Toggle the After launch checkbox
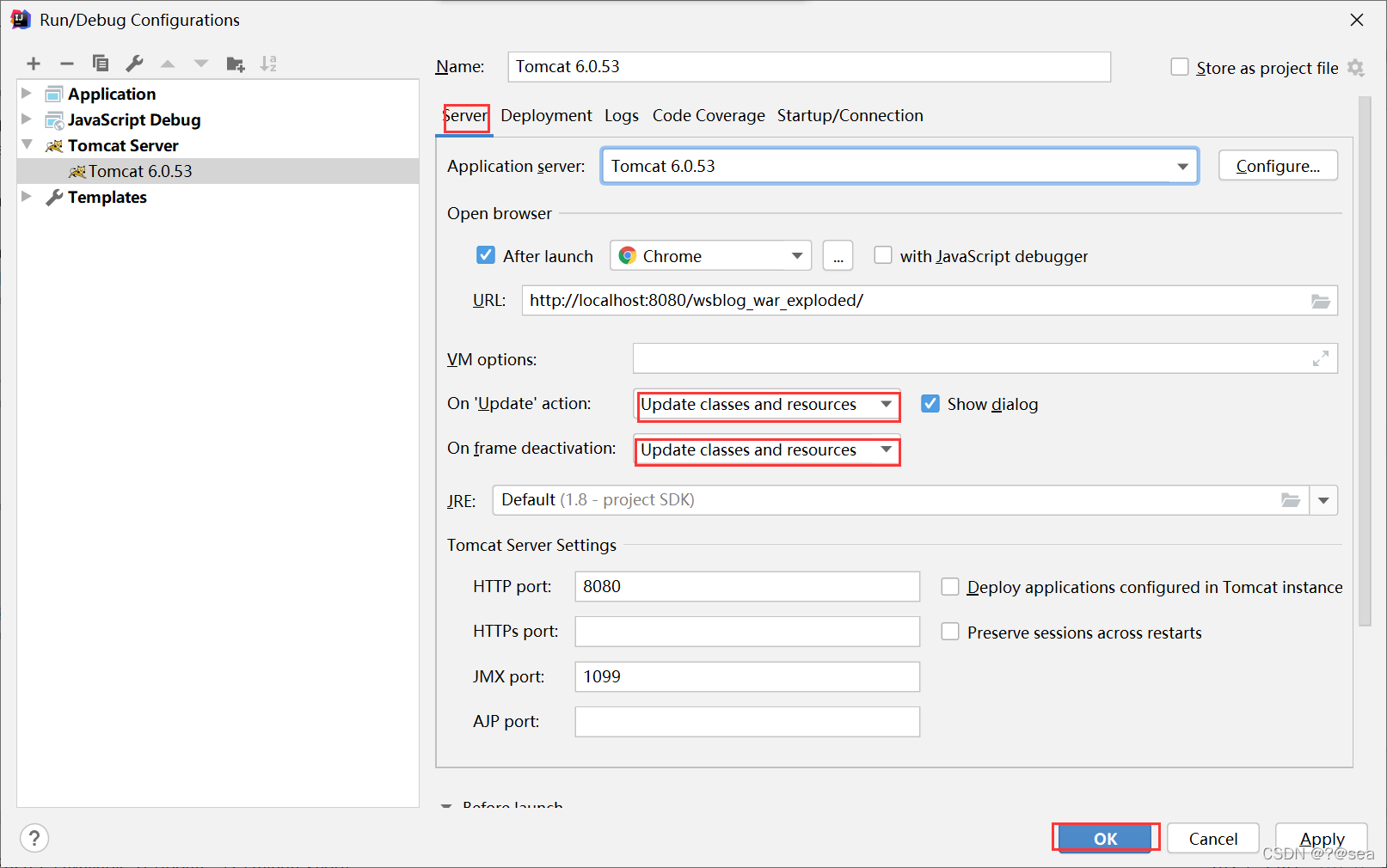This screenshot has width=1387, height=868. (x=486, y=255)
